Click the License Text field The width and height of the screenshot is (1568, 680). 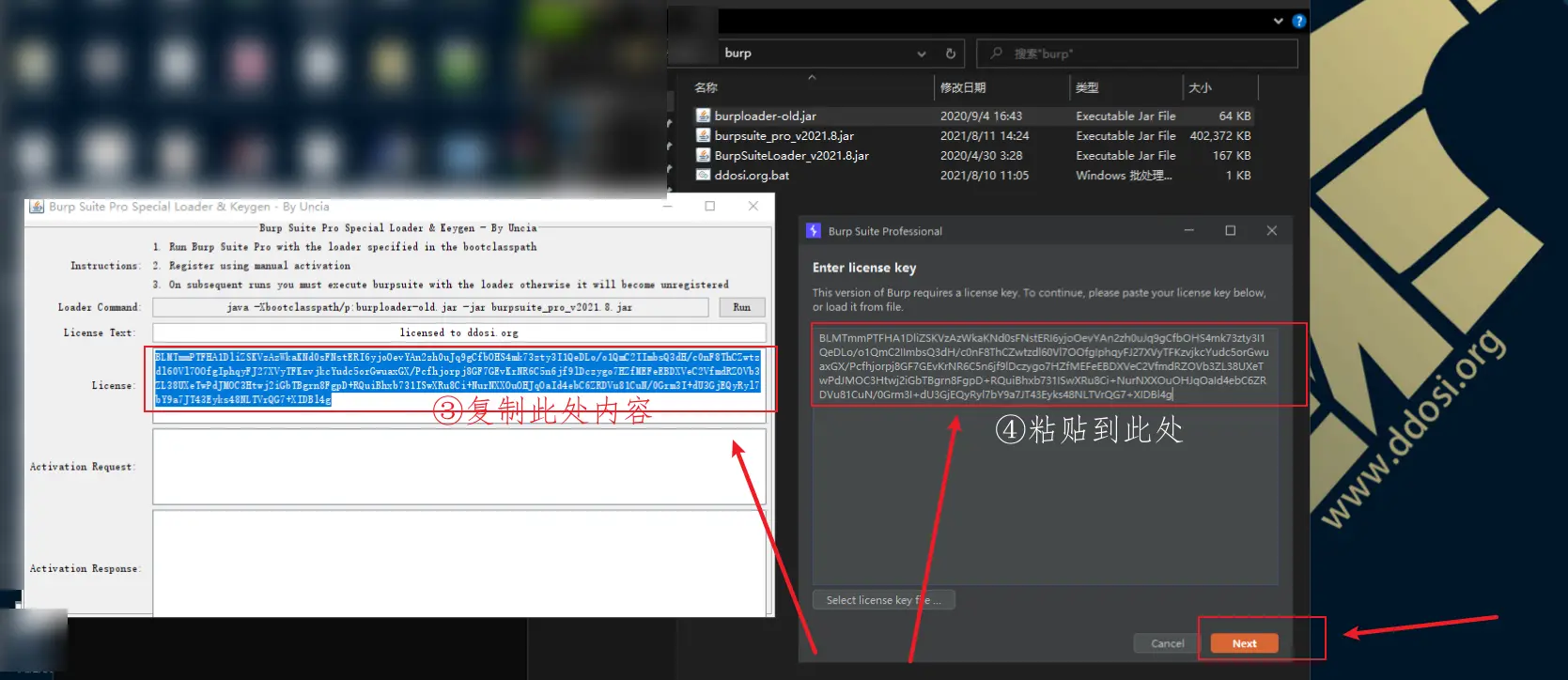point(459,332)
